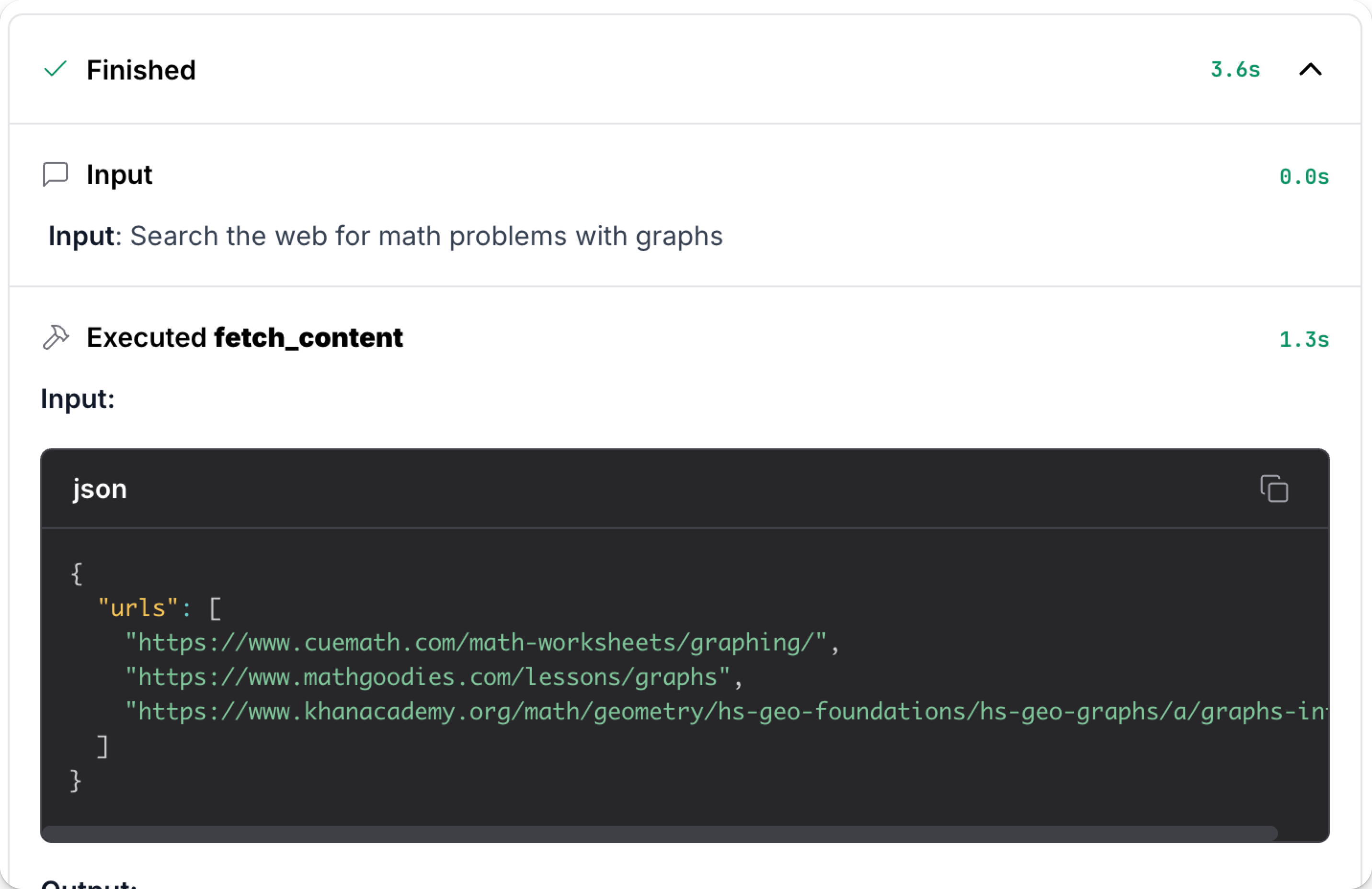1372x889 pixels.
Task: Click the "urls" key in the code
Action: tap(137, 608)
